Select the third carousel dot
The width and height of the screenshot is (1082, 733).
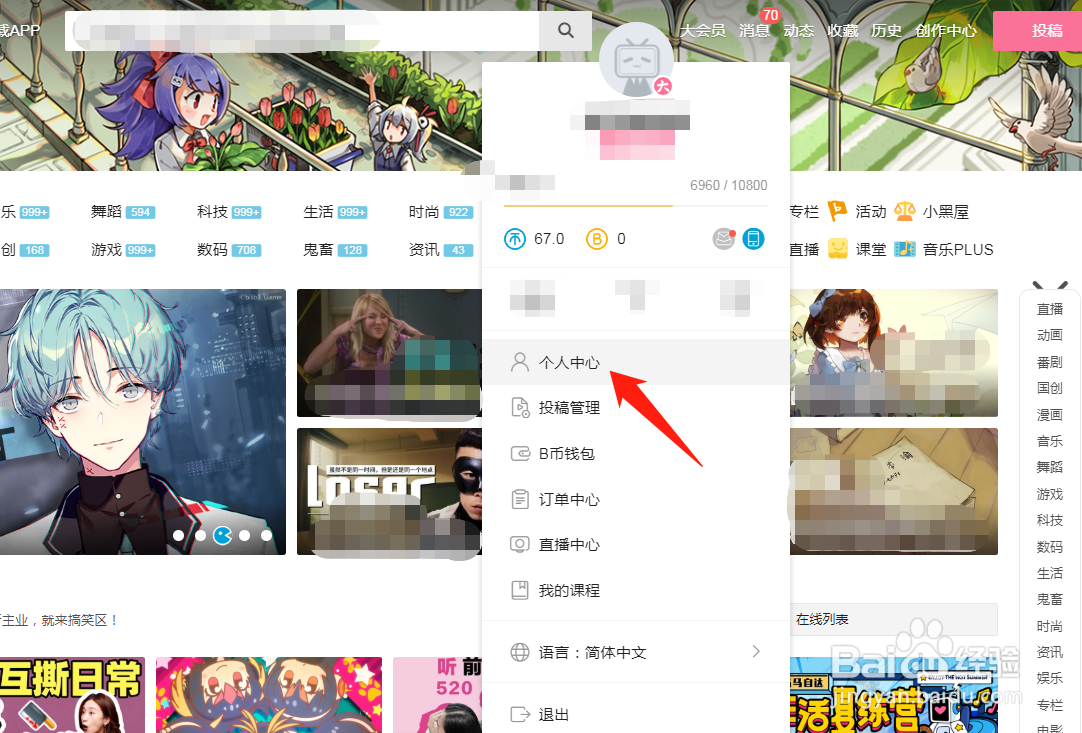[x=222, y=535]
